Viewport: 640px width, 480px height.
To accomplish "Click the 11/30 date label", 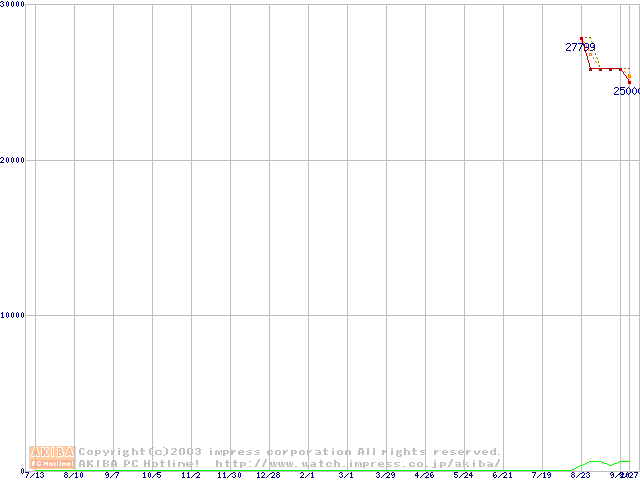I will [229, 475].
